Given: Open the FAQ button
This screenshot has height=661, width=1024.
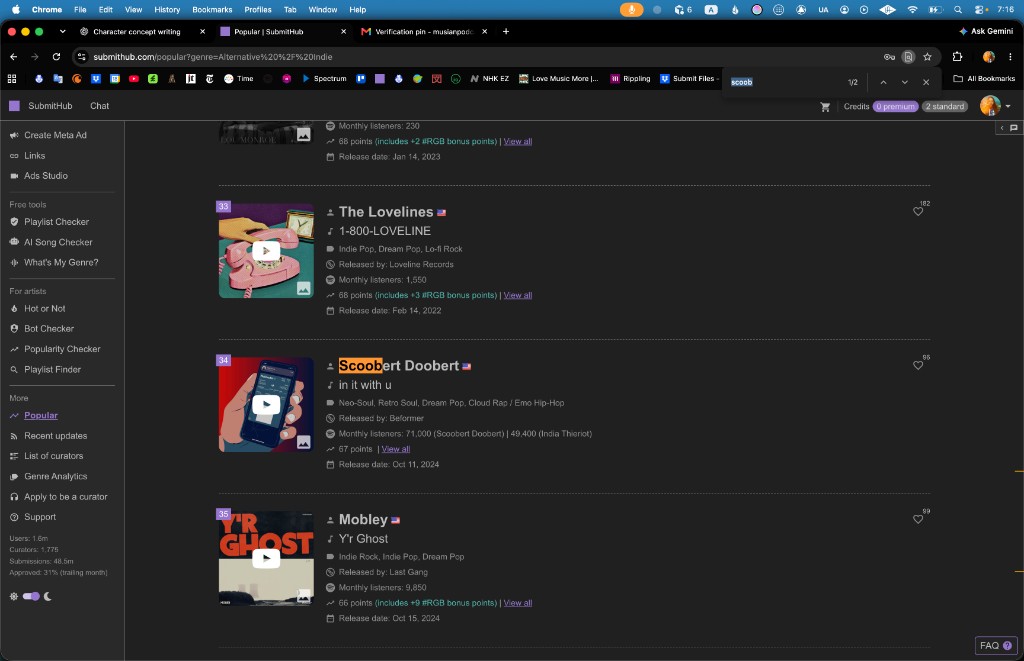Looking at the screenshot, I should (995, 645).
